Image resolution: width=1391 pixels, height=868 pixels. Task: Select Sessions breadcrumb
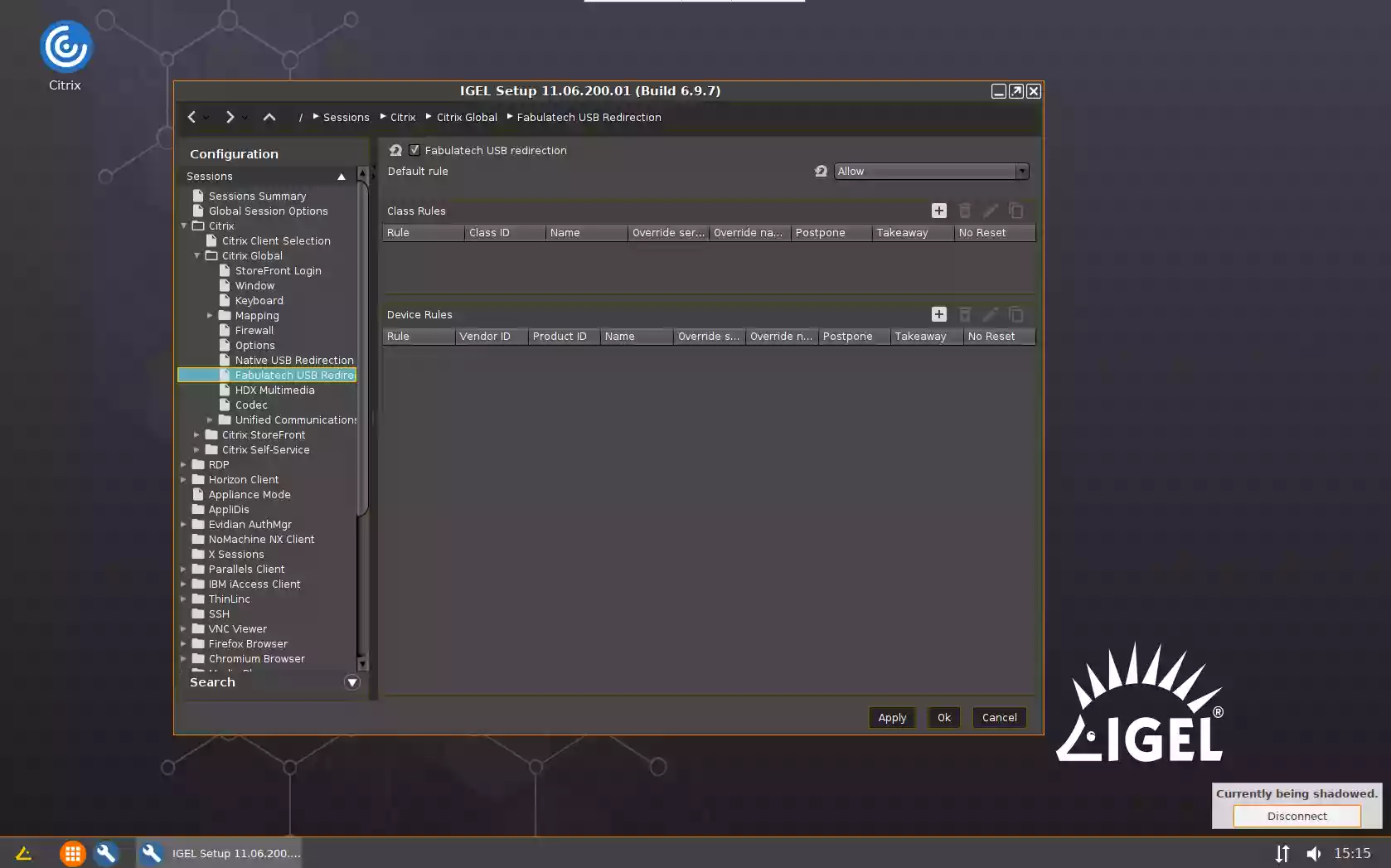tap(347, 117)
